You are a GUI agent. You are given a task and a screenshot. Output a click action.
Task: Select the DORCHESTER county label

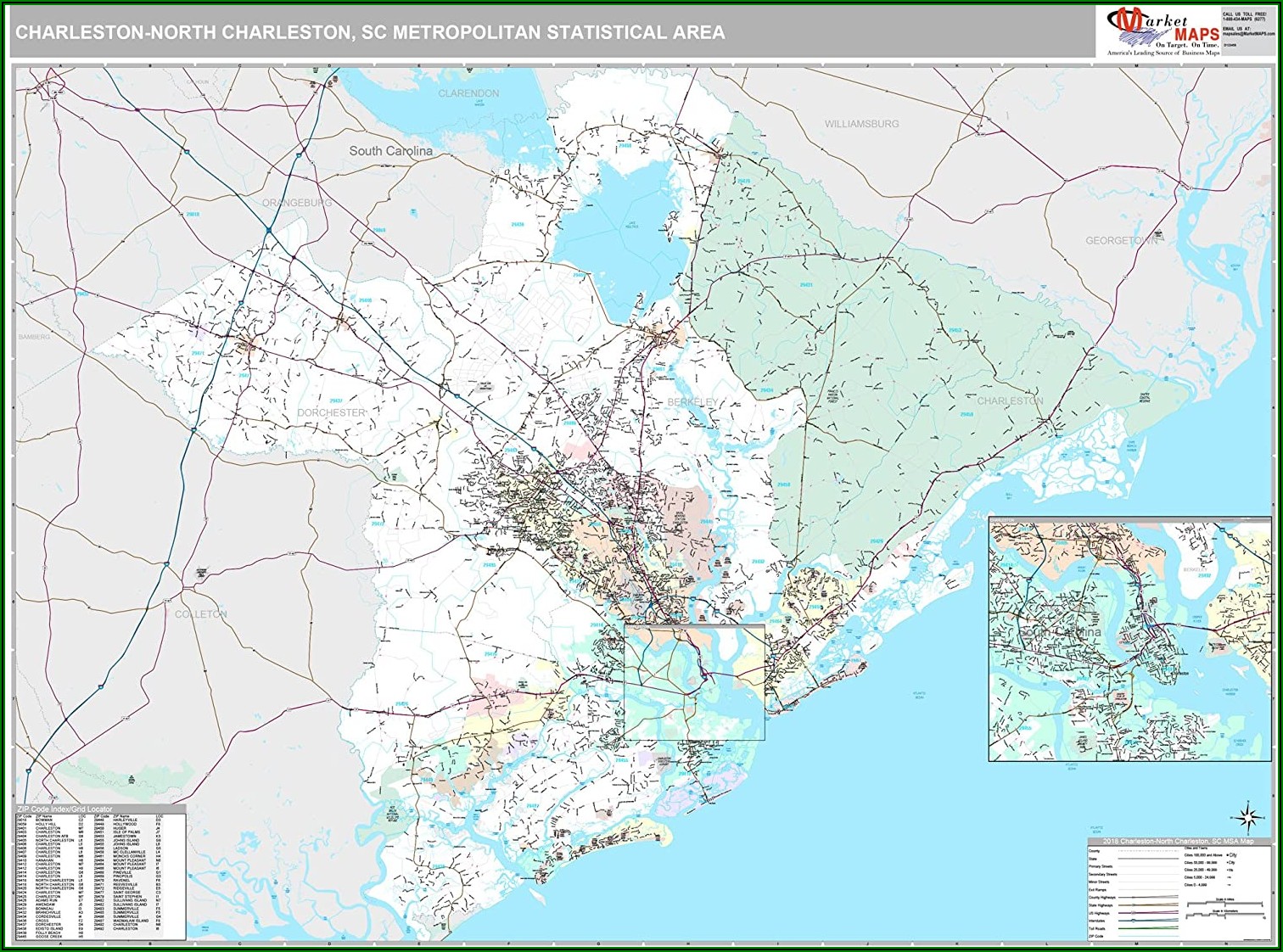pyautogui.click(x=331, y=412)
